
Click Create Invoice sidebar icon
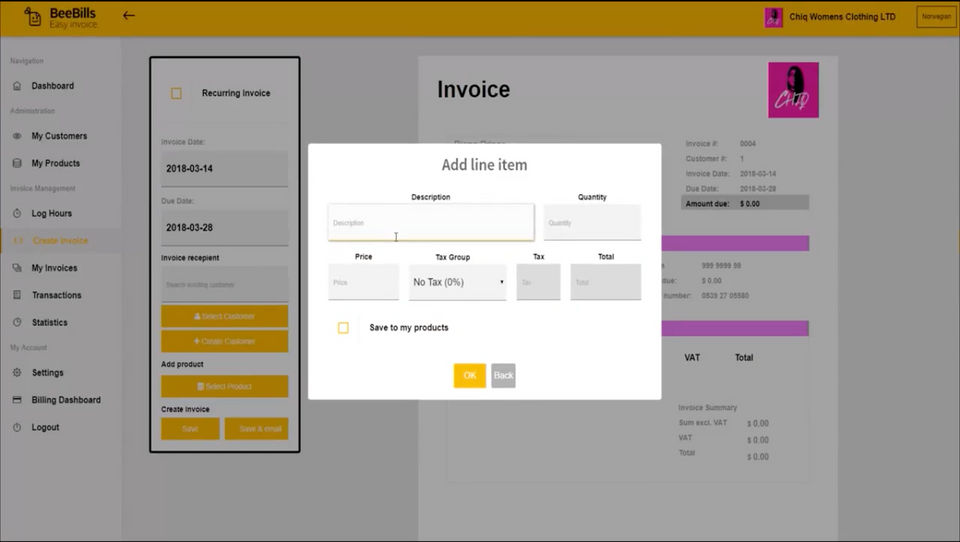coord(17,241)
